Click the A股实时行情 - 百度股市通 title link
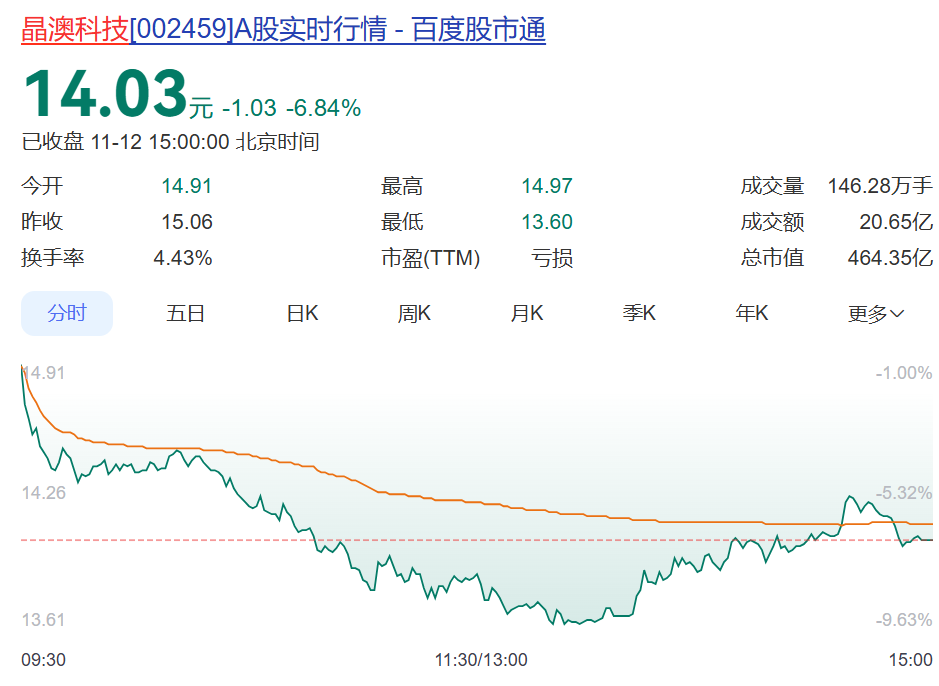This screenshot has width=939, height=686. click(338, 30)
